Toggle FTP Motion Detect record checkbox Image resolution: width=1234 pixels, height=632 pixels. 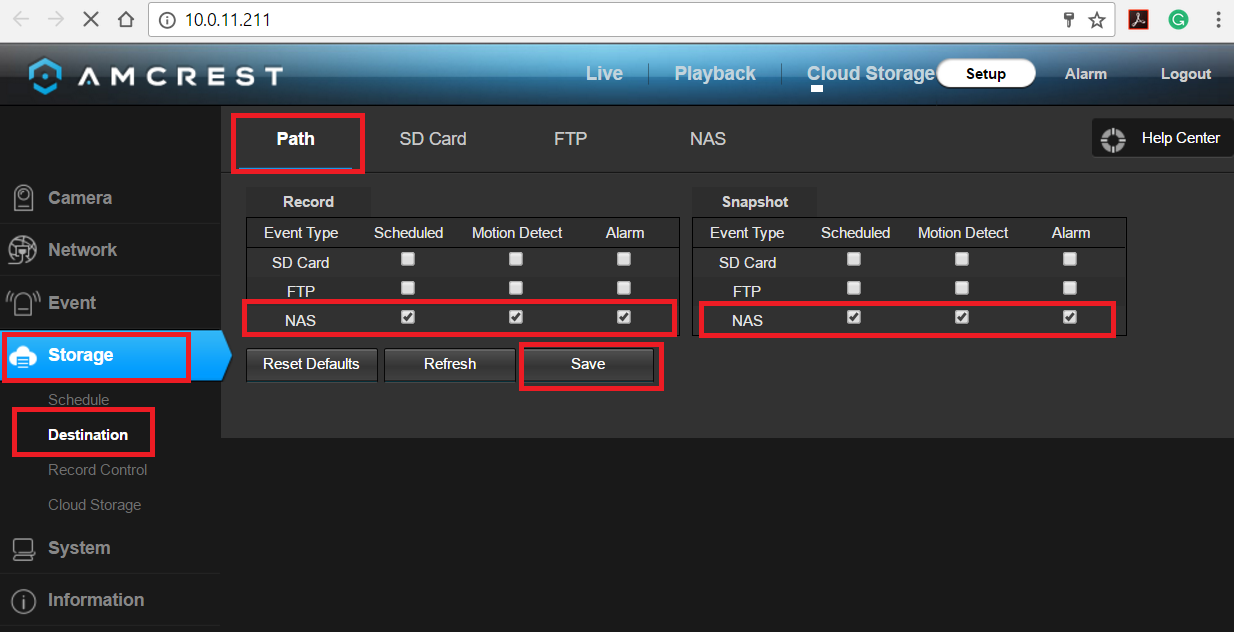click(516, 288)
